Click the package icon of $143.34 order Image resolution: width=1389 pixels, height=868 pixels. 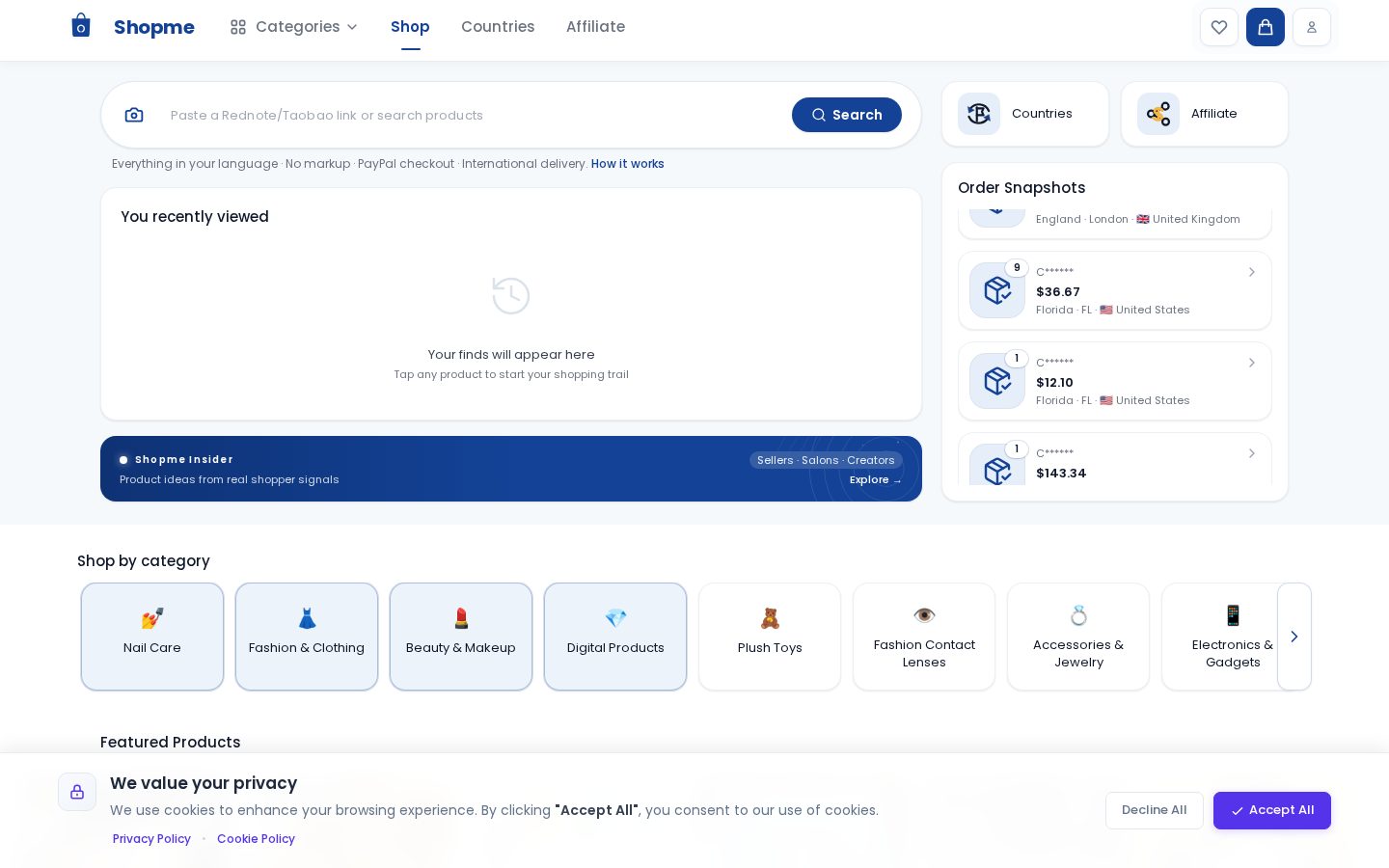[x=997, y=465]
